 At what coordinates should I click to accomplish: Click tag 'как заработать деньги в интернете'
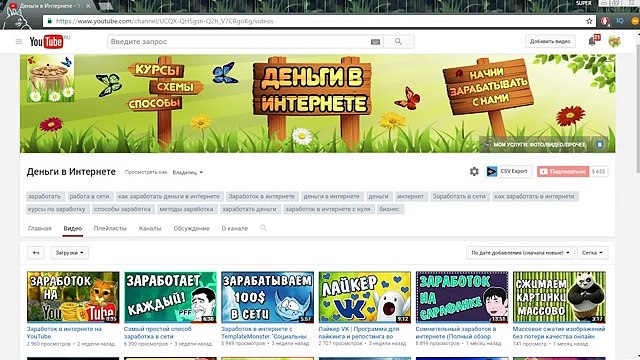[169, 196]
